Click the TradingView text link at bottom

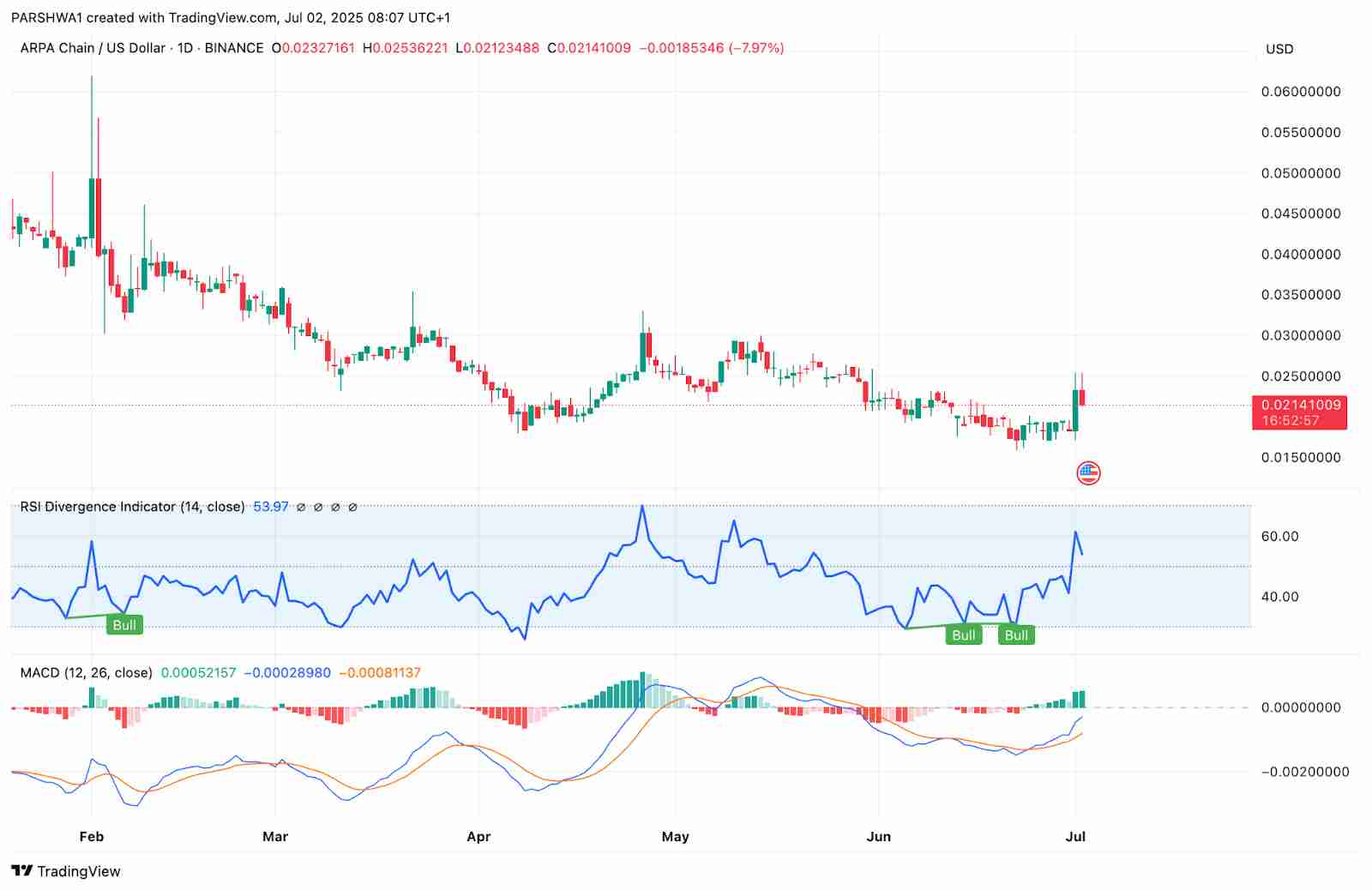point(79,871)
